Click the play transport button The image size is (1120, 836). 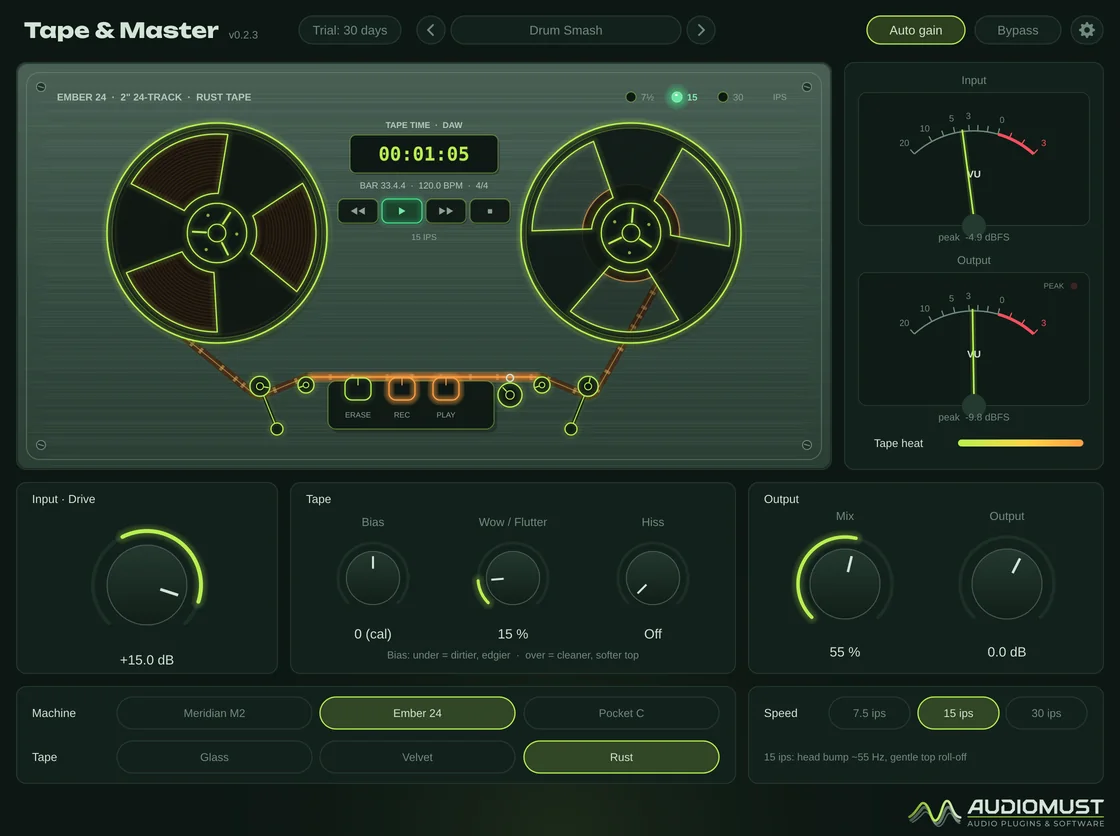click(x=401, y=211)
